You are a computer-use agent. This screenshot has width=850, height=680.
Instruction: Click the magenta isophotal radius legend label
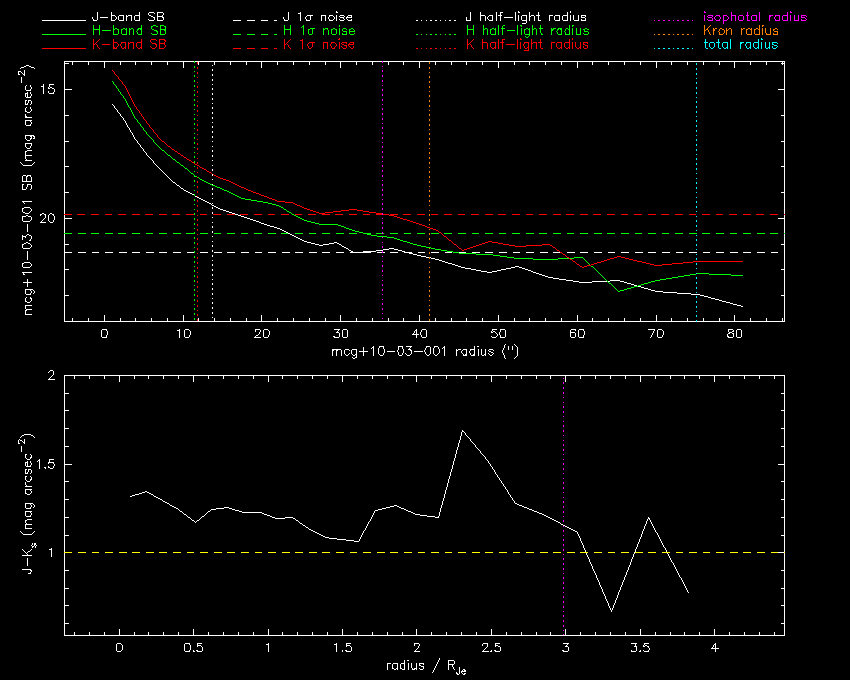[x=755, y=17]
